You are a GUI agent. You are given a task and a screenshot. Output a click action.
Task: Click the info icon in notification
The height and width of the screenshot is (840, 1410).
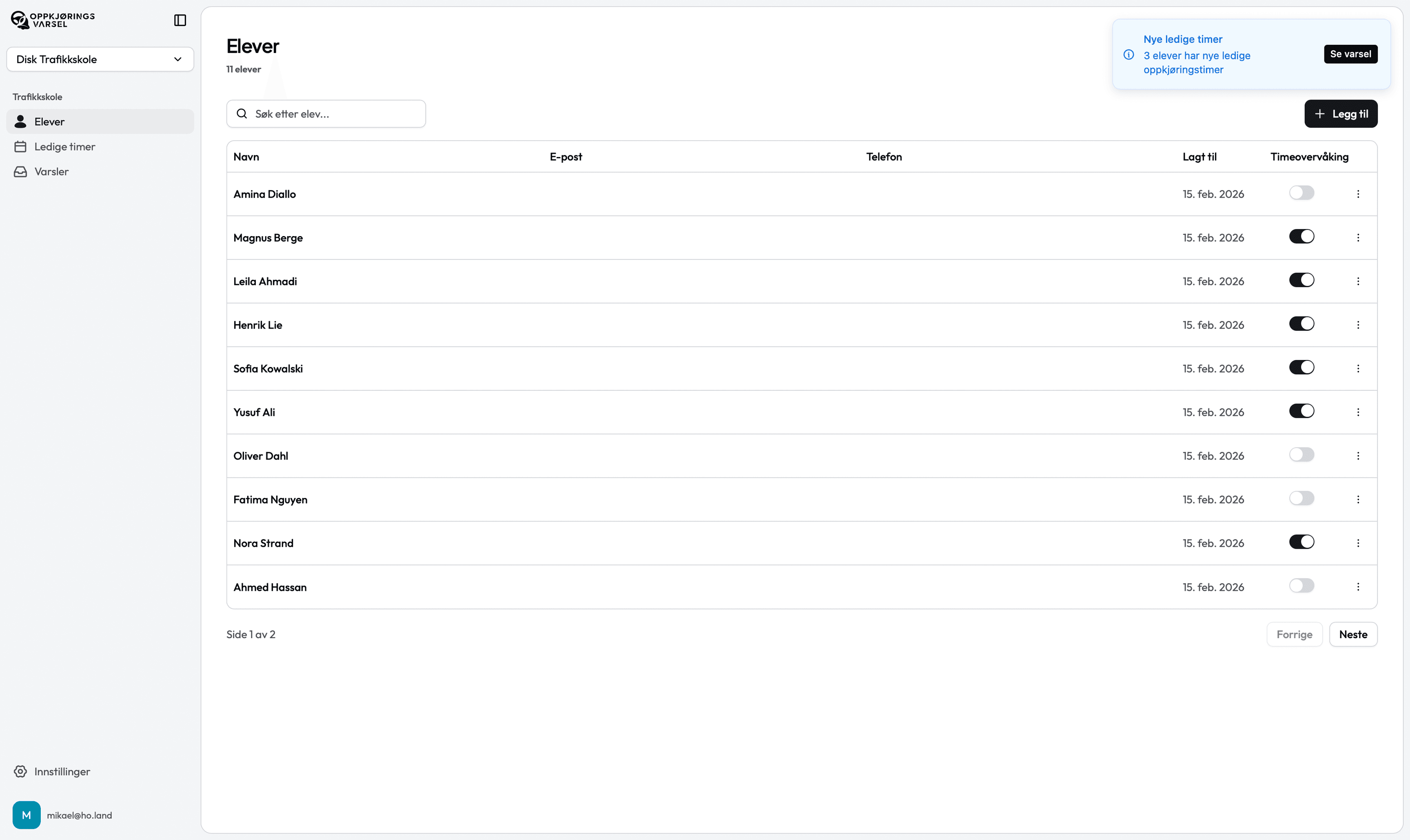(1128, 55)
